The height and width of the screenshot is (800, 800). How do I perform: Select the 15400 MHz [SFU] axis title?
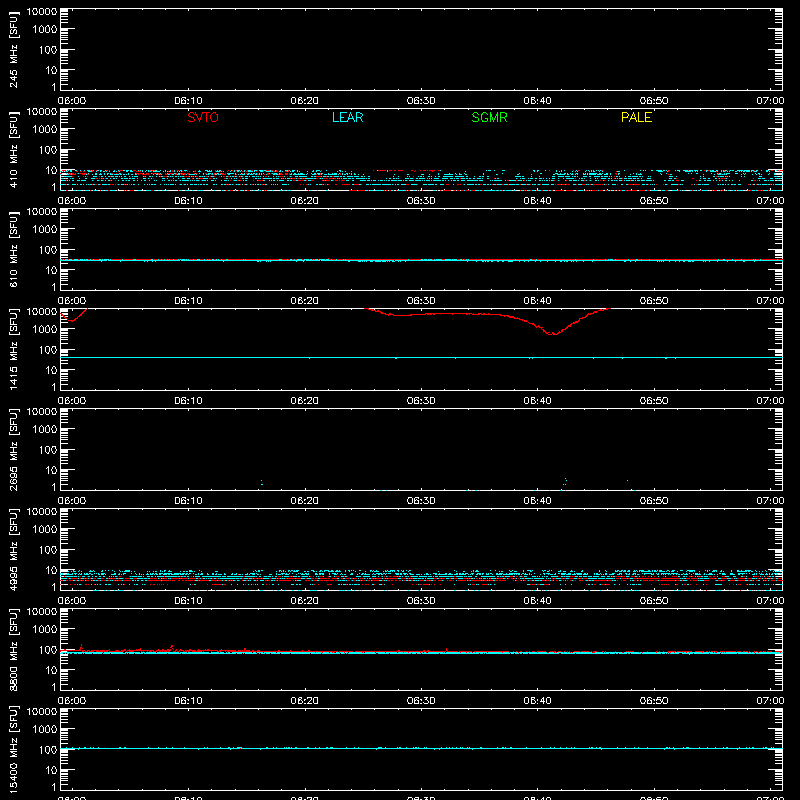pyautogui.click(x=13, y=749)
